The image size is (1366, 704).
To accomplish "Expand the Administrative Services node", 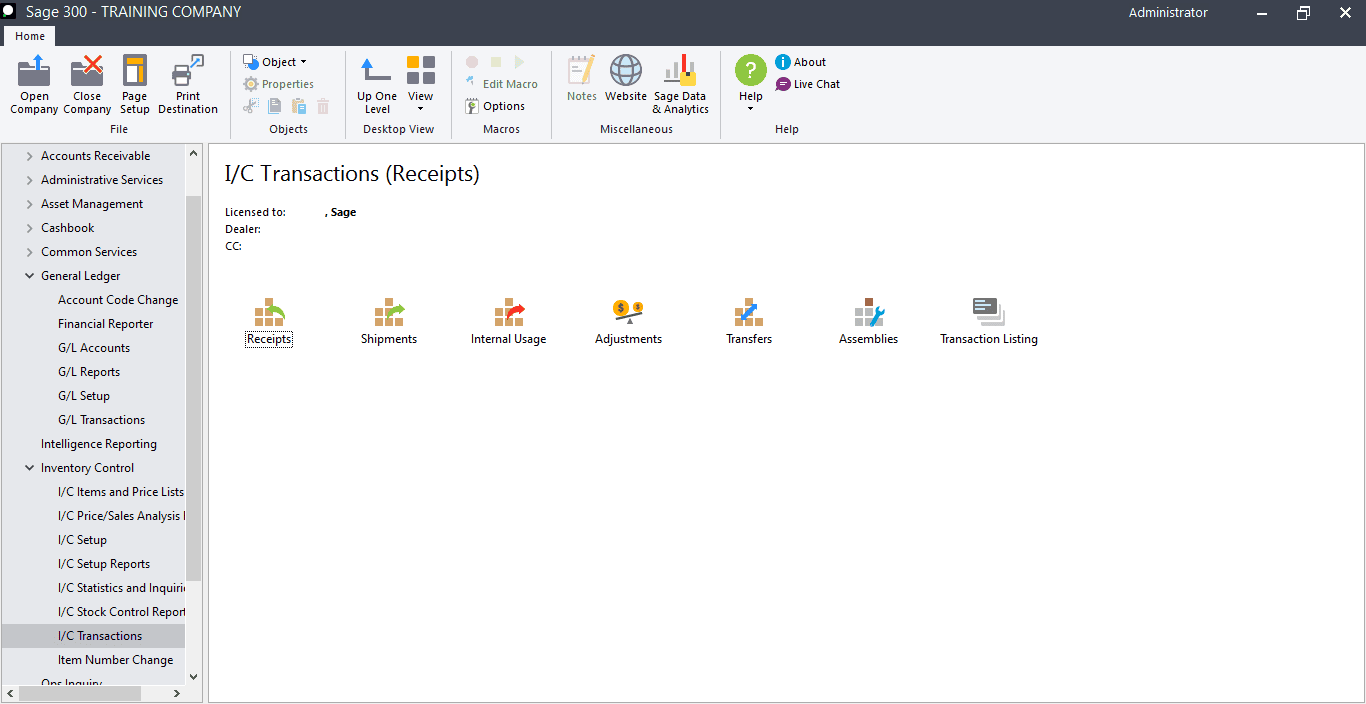I will (x=30, y=180).
